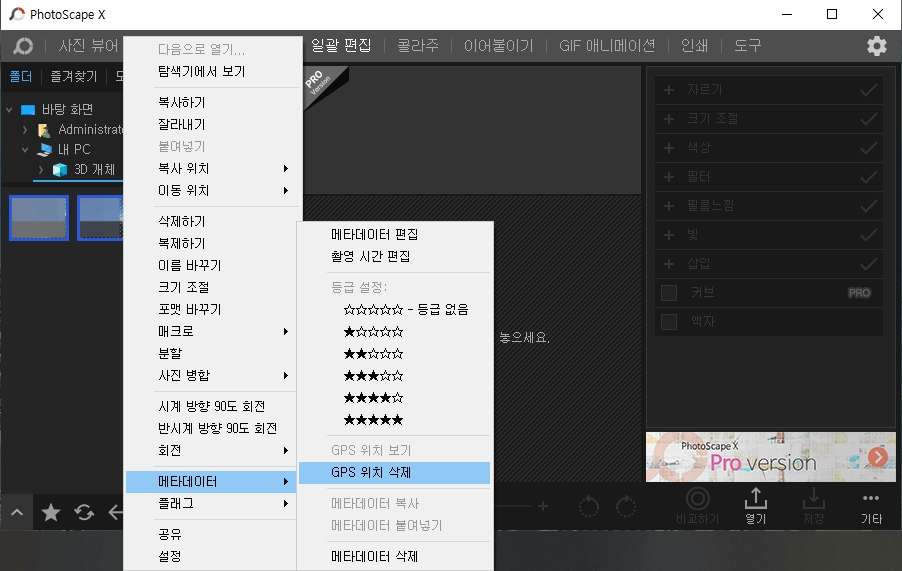The image size is (902, 571).
Task: Click the red arrow on Pro version banner
Action: point(878,457)
